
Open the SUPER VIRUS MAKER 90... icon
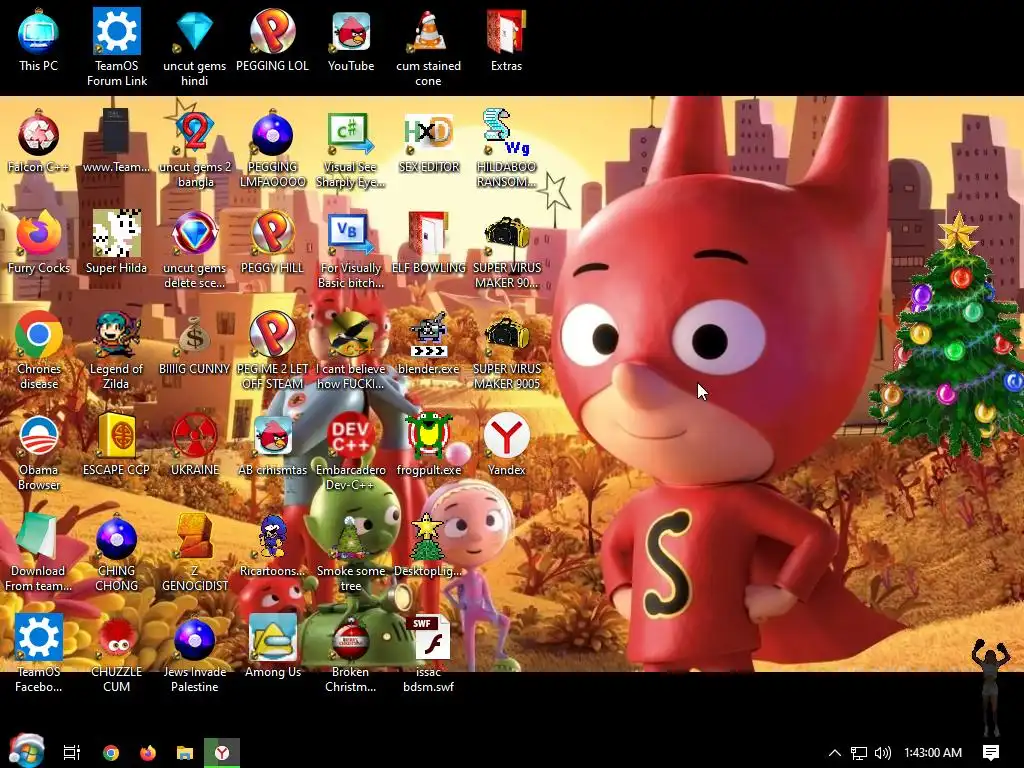(507, 251)
